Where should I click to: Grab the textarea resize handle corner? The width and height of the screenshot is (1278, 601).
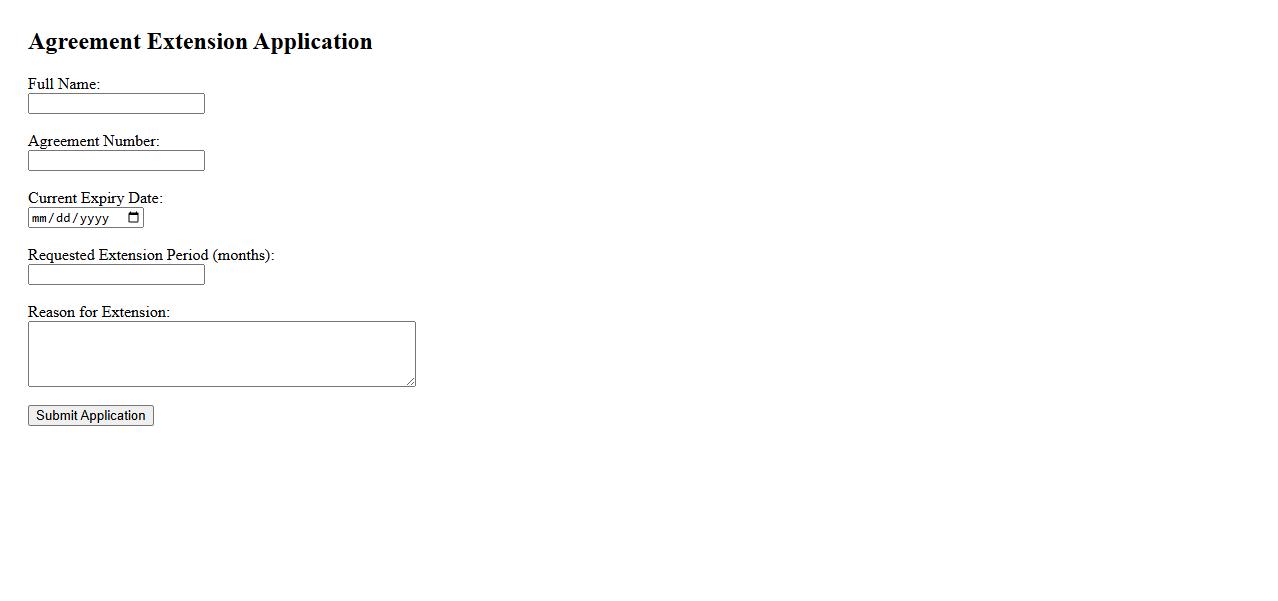[410, 381]
